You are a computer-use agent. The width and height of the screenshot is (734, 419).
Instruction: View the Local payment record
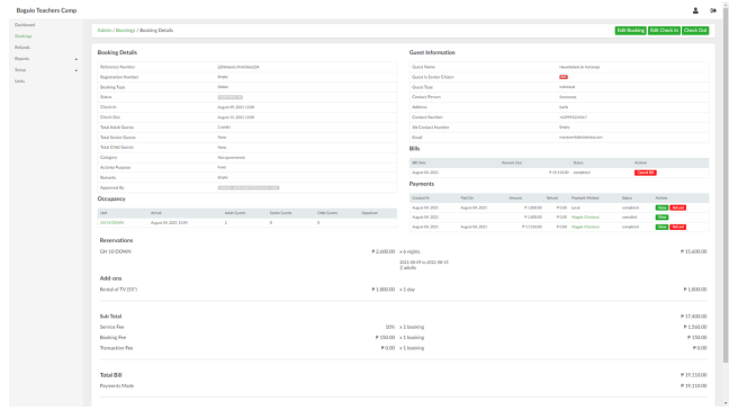(x=661, y=207)
